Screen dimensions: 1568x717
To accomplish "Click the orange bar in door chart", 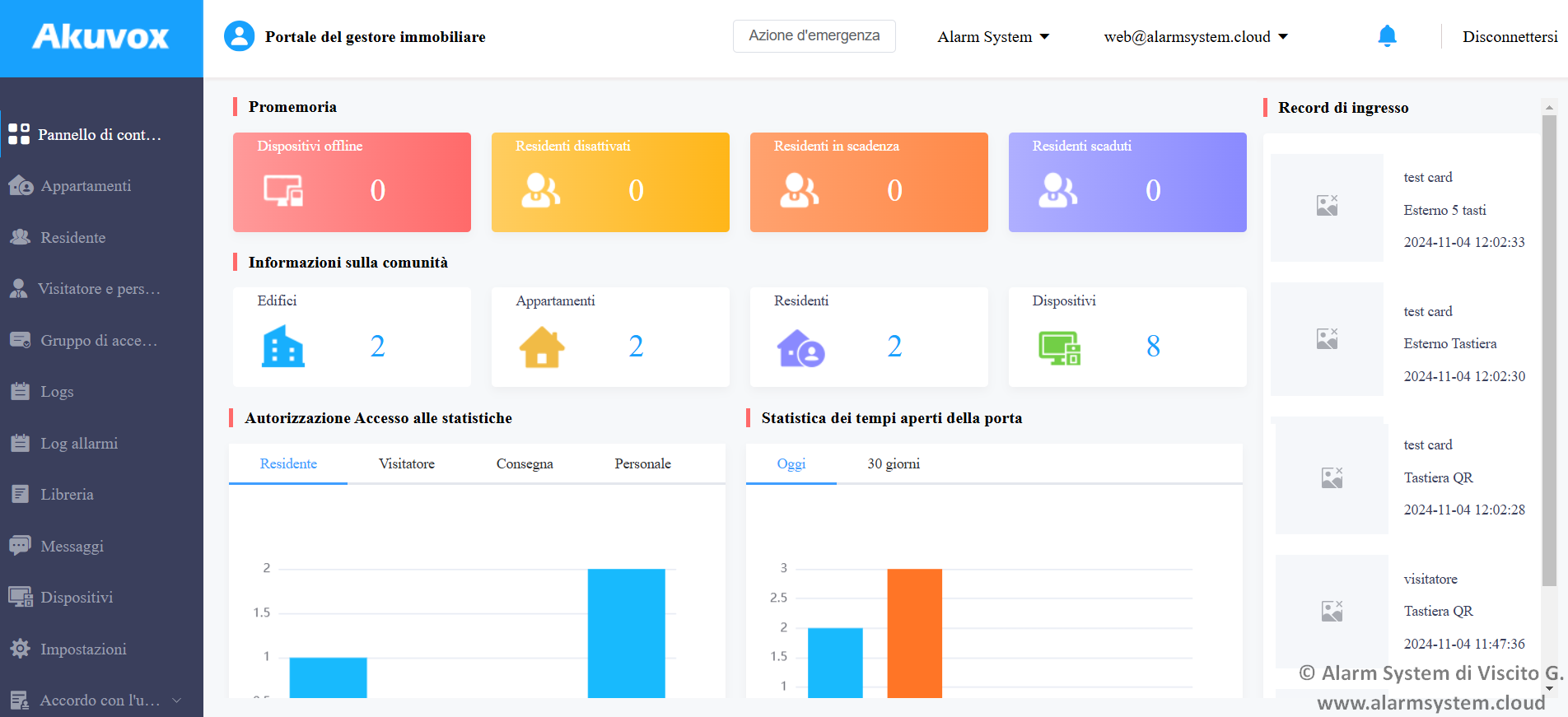I will click(x=914, y=633).
